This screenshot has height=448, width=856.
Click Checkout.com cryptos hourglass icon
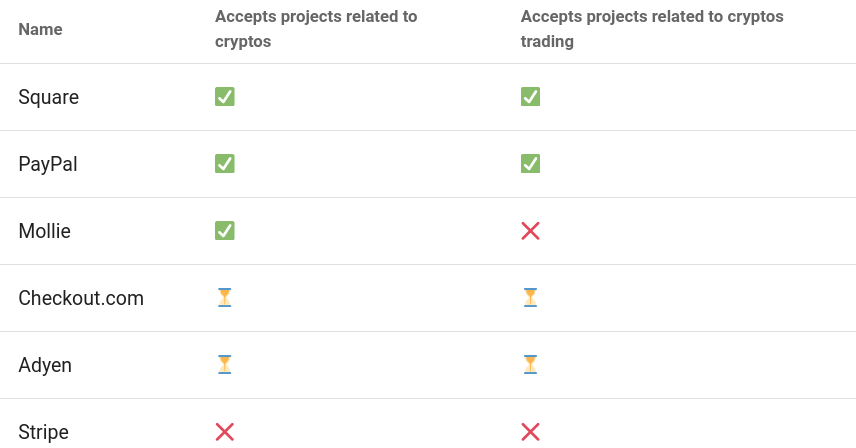pos(224,298)
